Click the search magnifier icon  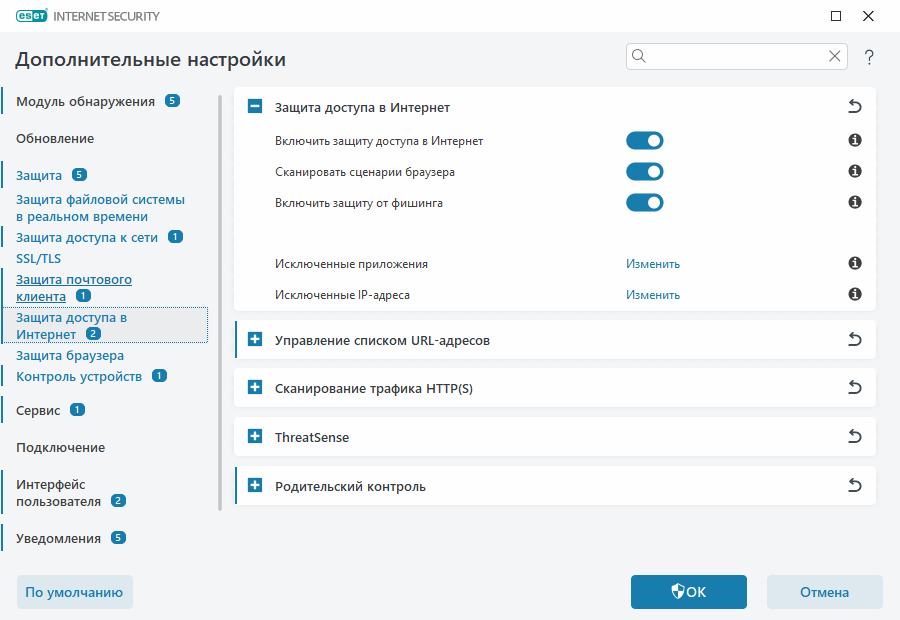639,56
